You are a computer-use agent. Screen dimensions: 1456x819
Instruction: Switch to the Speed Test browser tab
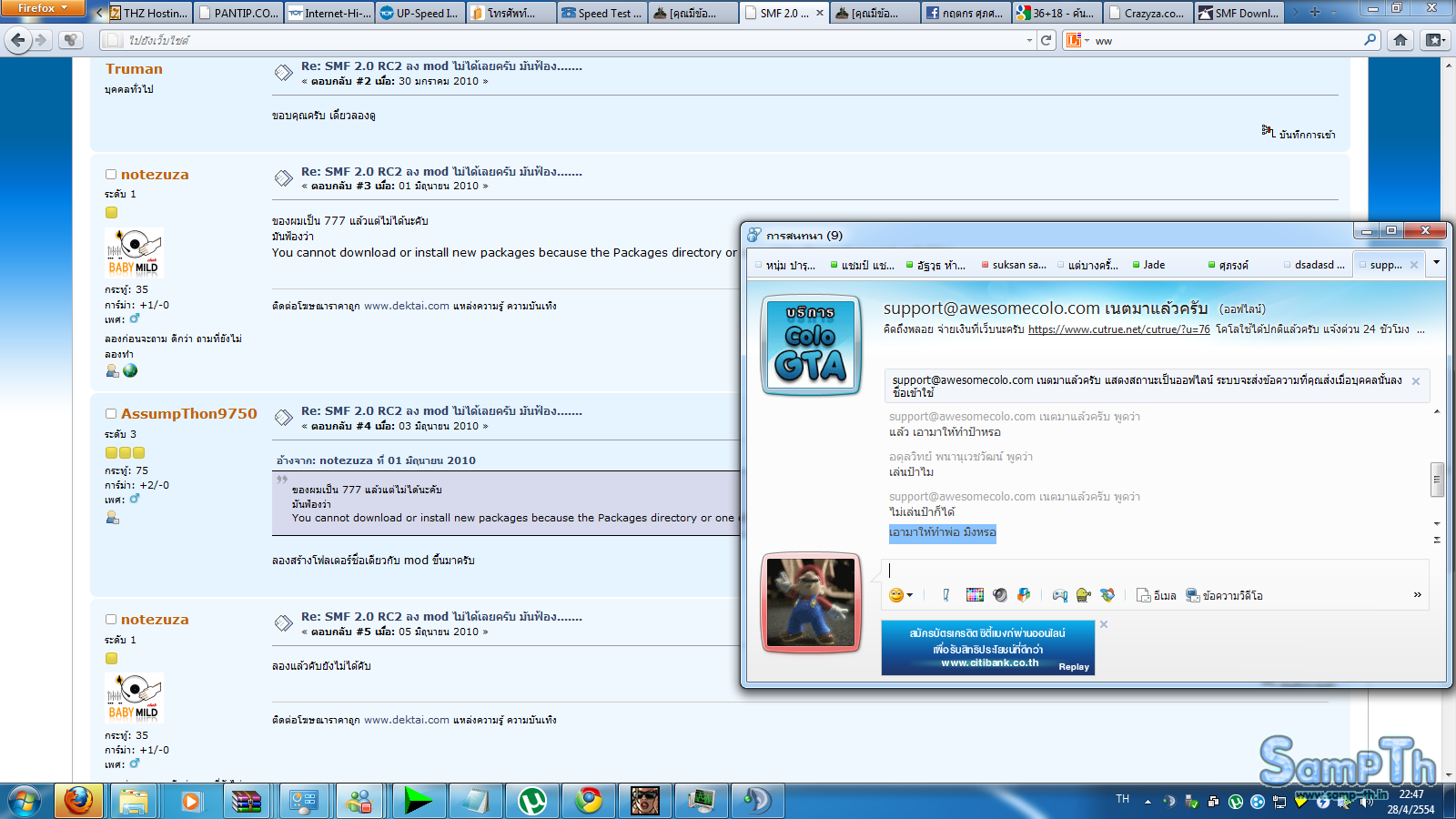[x=601, y=13]
